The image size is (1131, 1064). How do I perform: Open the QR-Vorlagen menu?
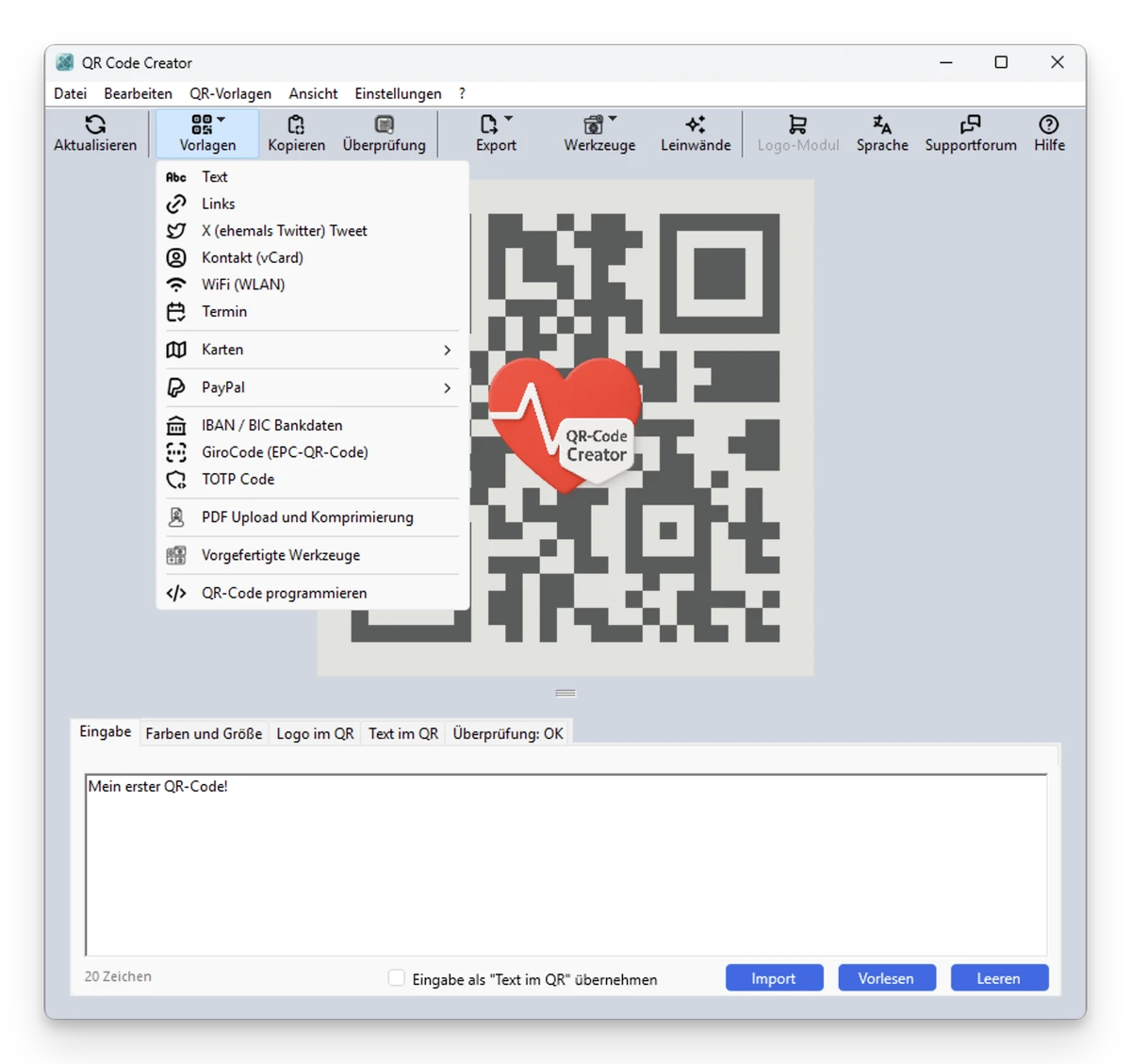pos(230,93)
